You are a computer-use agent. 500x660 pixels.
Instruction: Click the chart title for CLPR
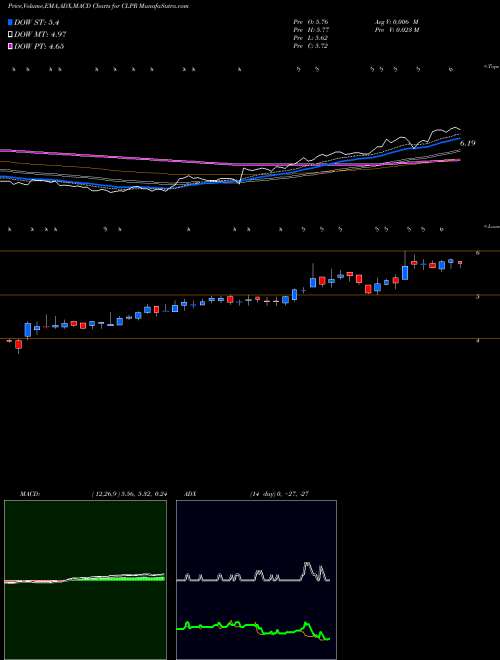click(x=98, y=6)
